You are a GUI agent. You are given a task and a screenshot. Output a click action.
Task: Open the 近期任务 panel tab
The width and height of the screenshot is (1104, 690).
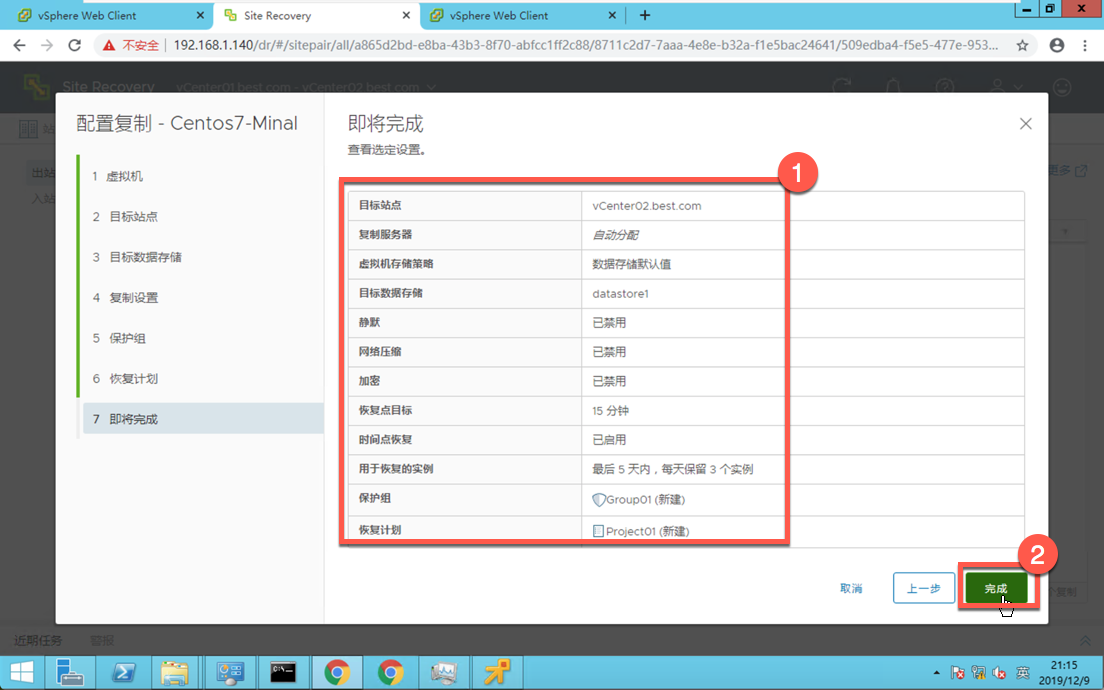(39, 640)
